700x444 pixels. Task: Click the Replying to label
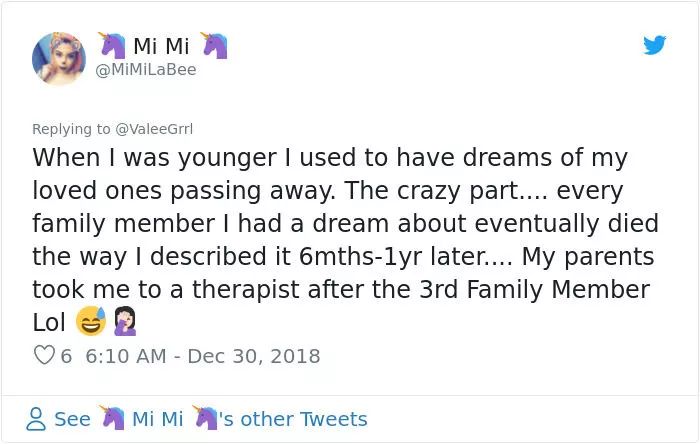(x=71, y=129)
